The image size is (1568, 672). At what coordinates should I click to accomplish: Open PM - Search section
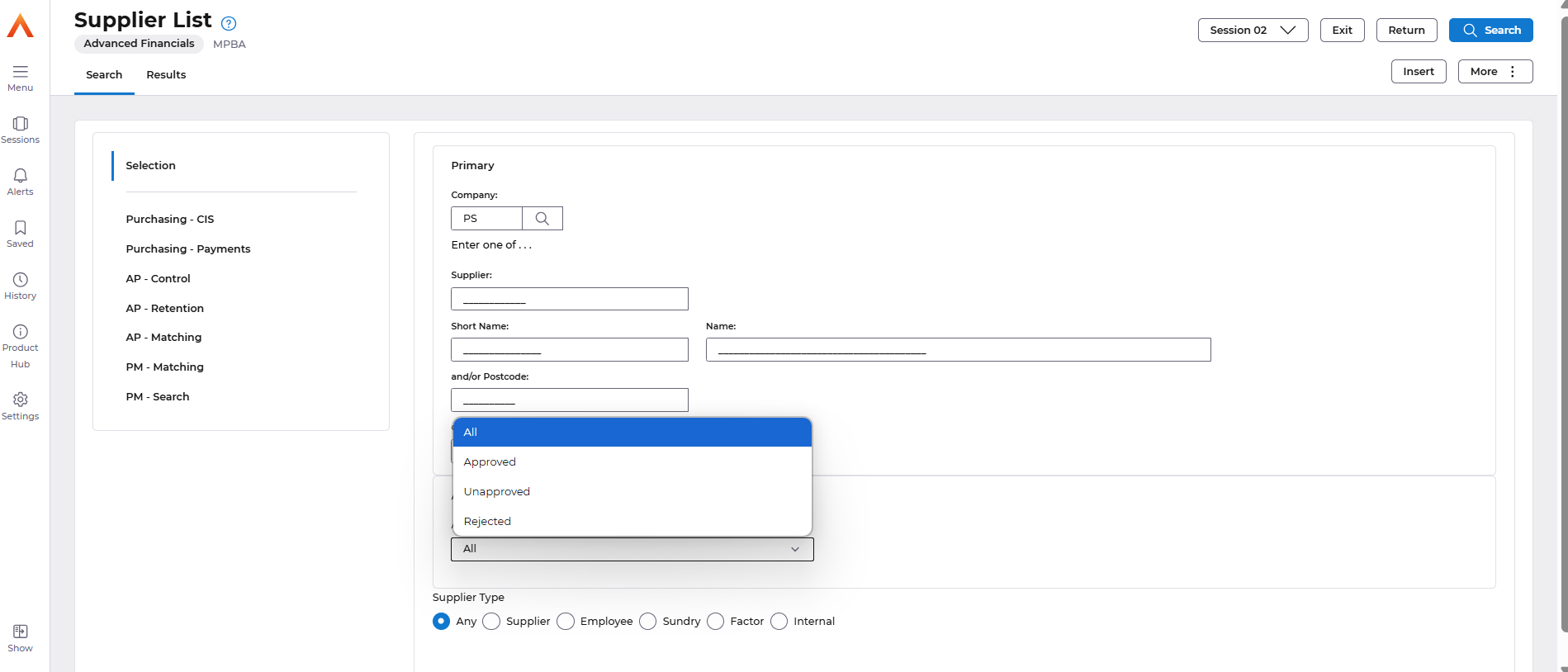click(x=157, y=396)
